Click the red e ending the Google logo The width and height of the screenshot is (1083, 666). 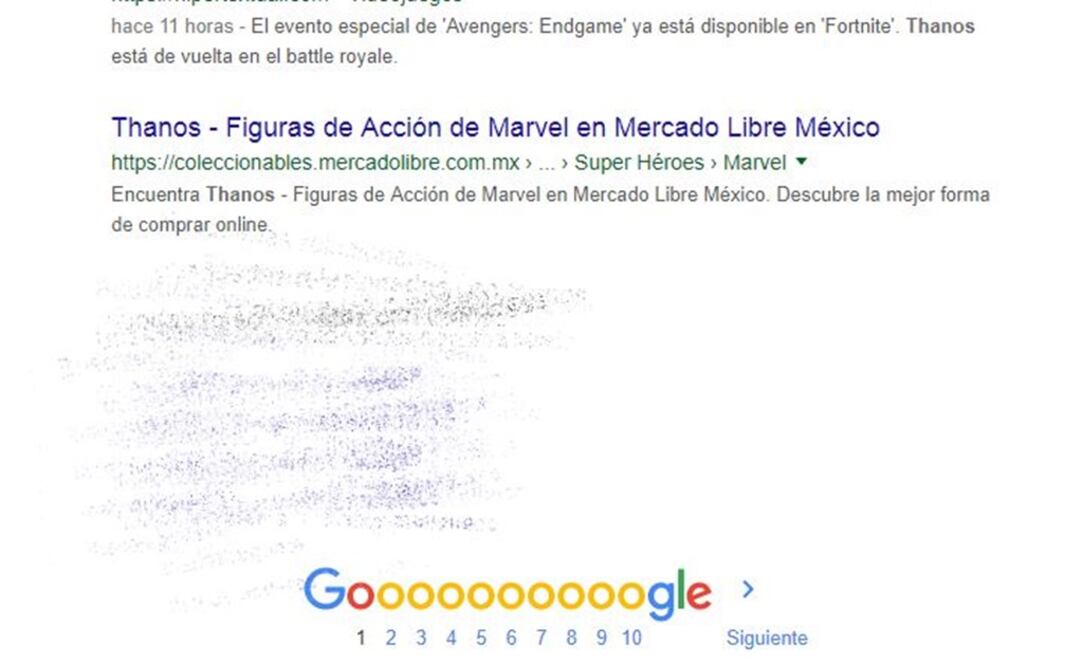pos(699,595)
